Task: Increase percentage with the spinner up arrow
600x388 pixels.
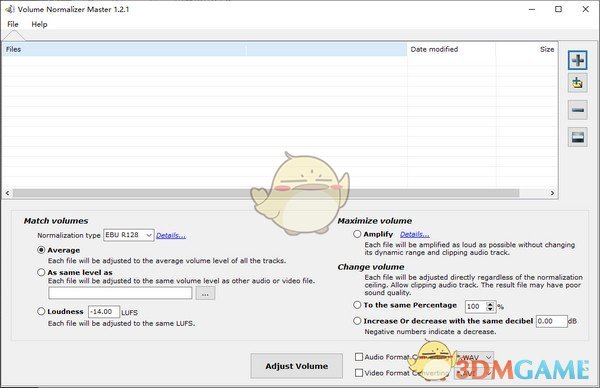Action: click(490, 304)
